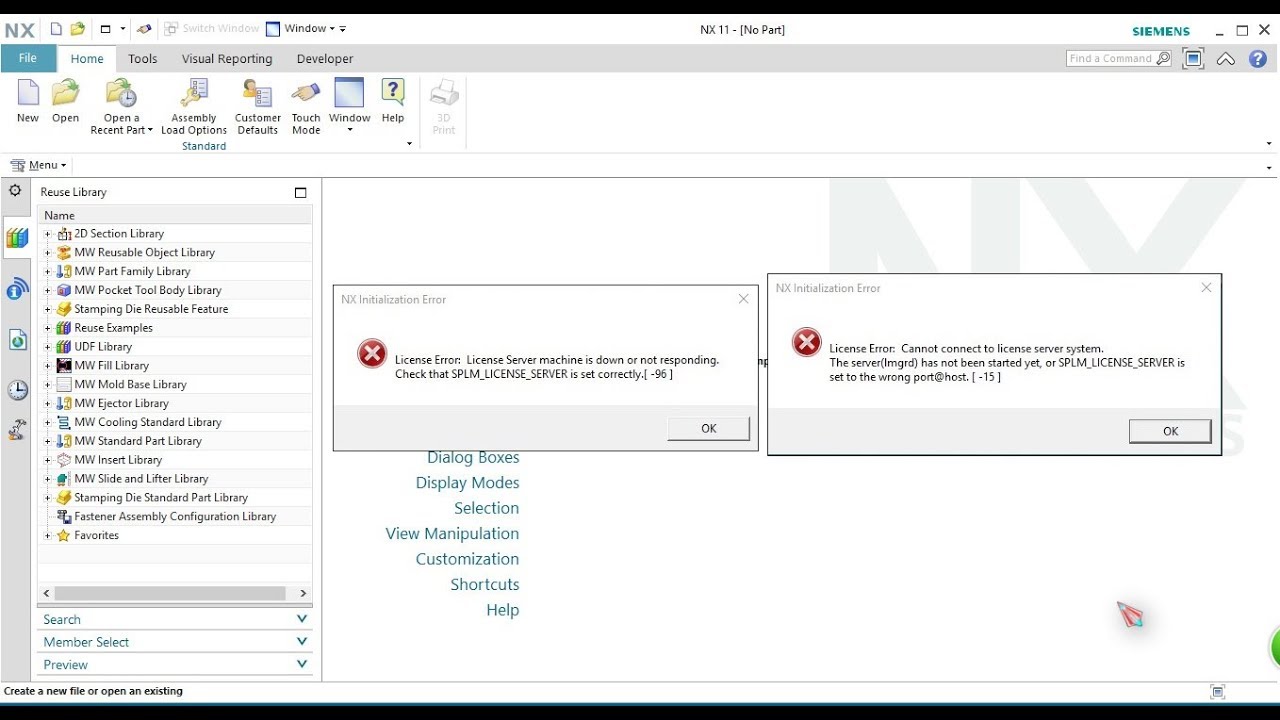Close the -96 license error dialog
The height and width of the screenshot is (720, 1280).
pos(743,299)
